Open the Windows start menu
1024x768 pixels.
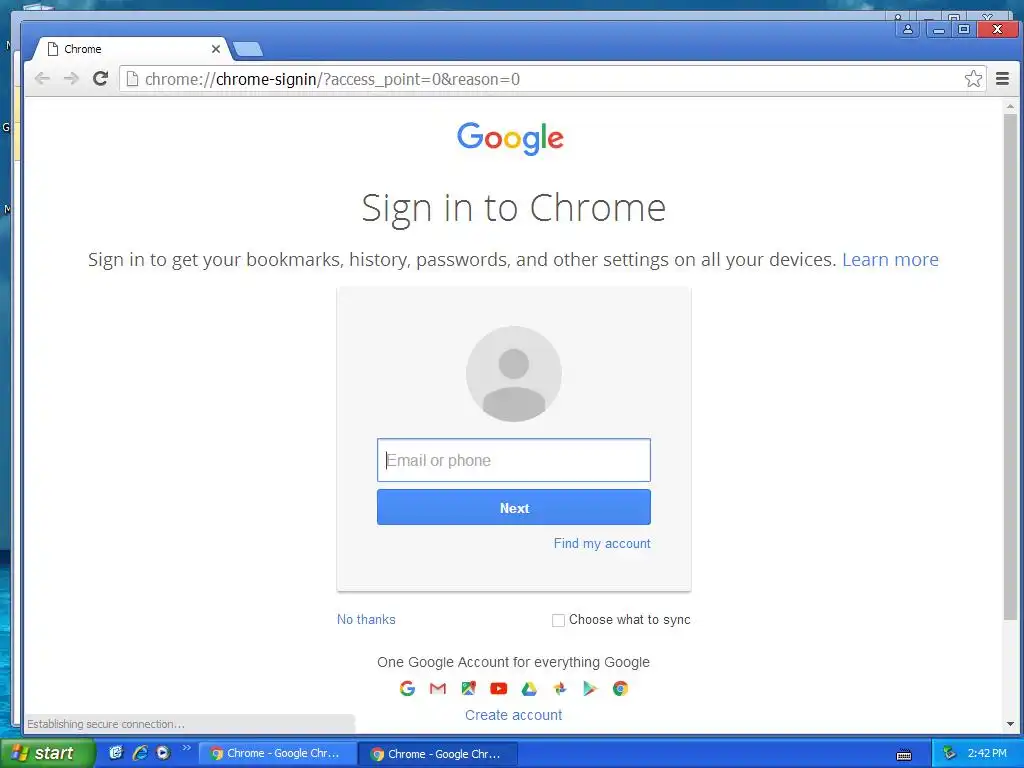tap(47, 753)
